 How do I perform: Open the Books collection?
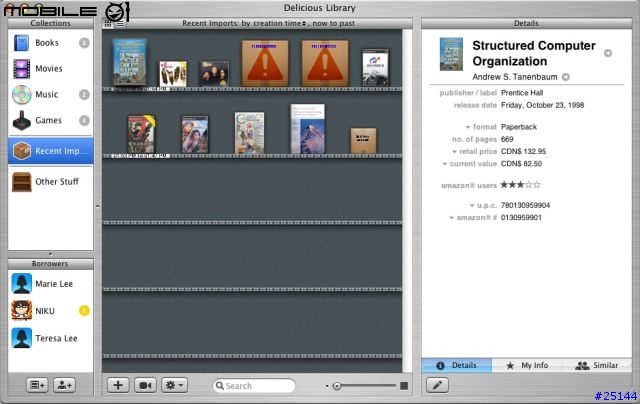coord(50,43)
